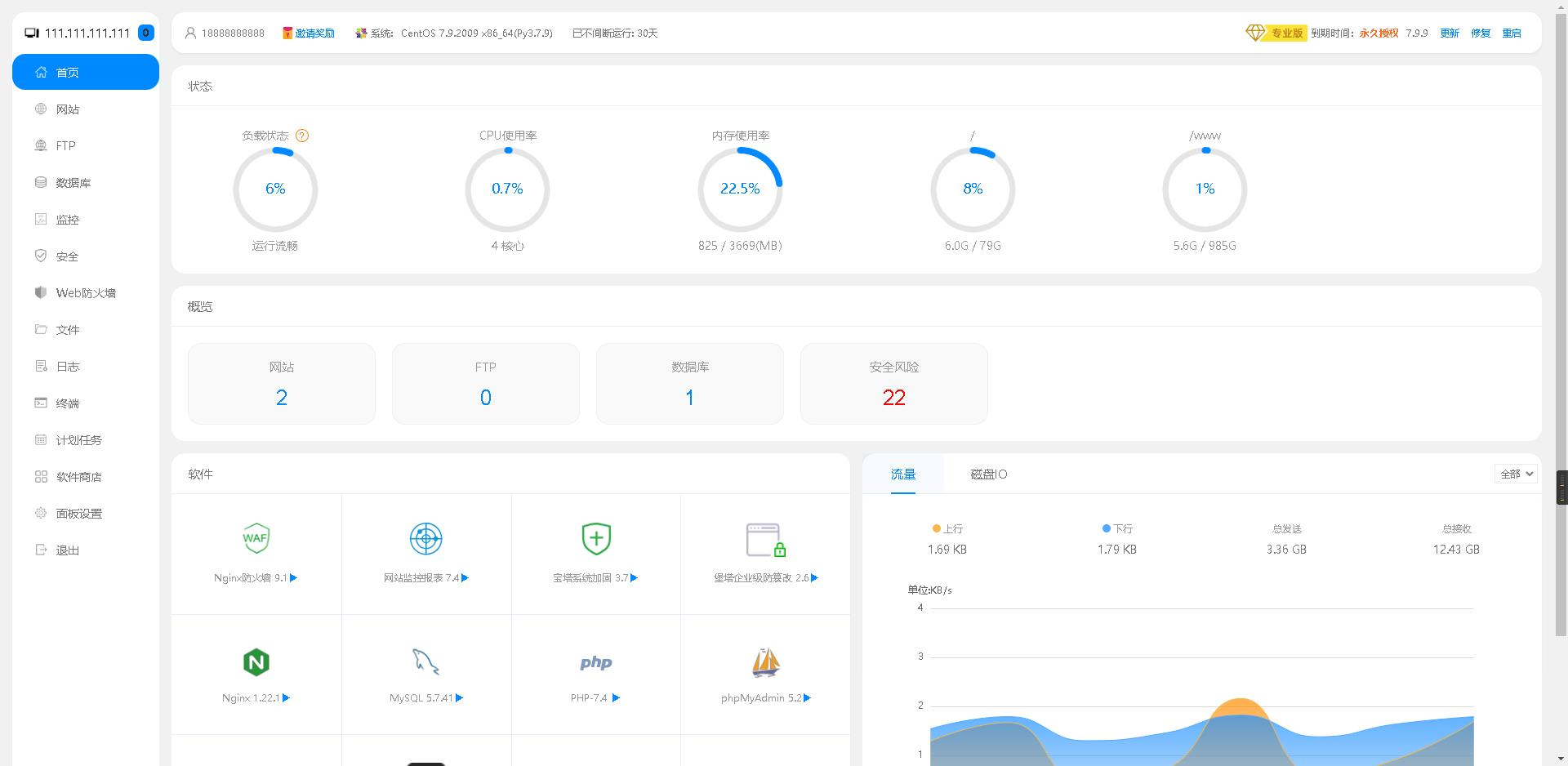
Task: Click the 更新 link in header
Action: (1449, 33)
